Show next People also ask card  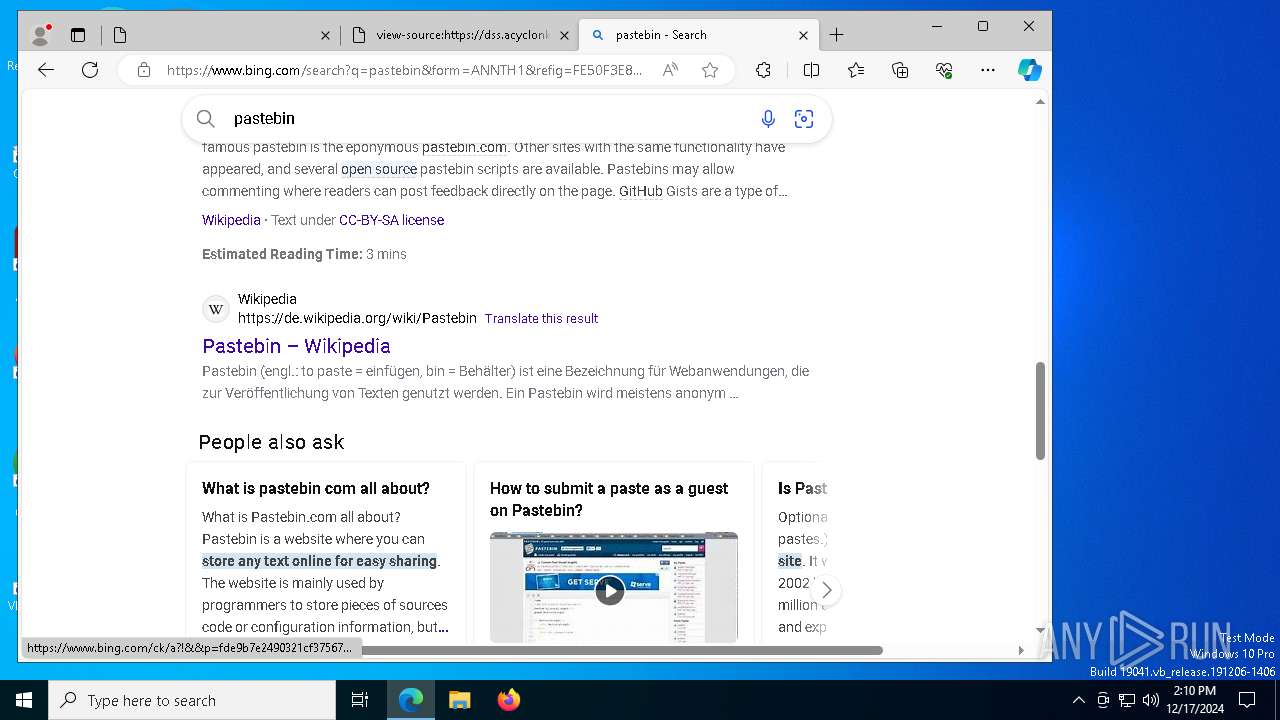coord(826,590)
